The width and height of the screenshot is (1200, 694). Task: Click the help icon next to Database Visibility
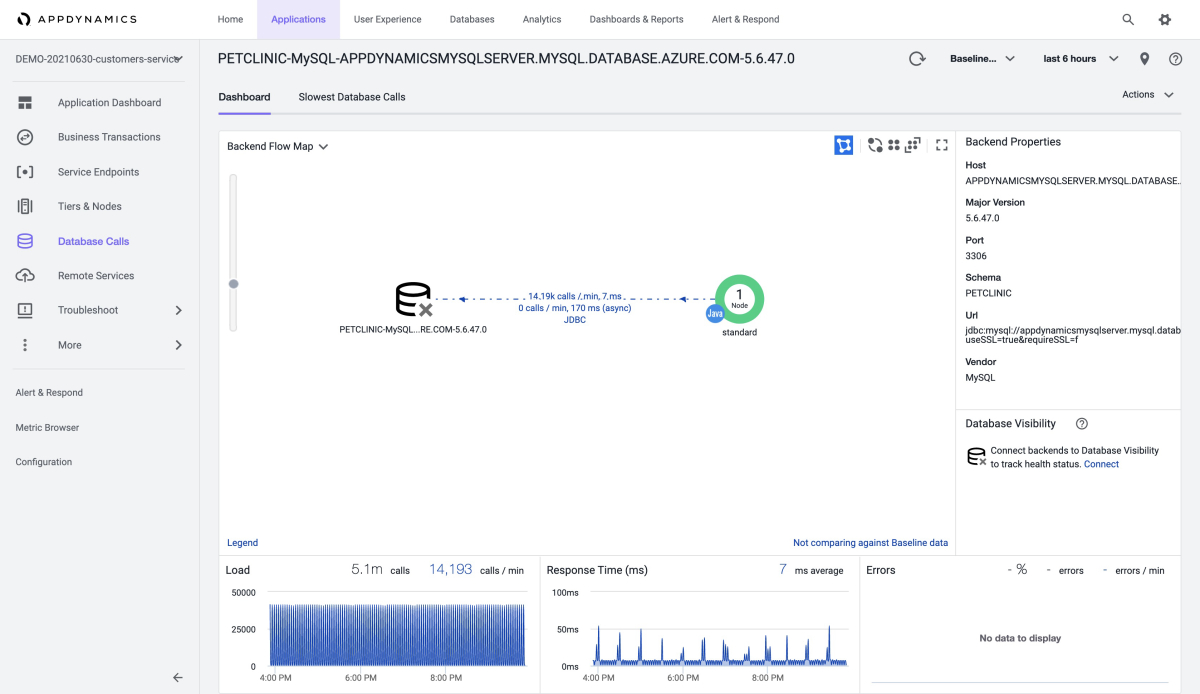[x=1081, y=424]
